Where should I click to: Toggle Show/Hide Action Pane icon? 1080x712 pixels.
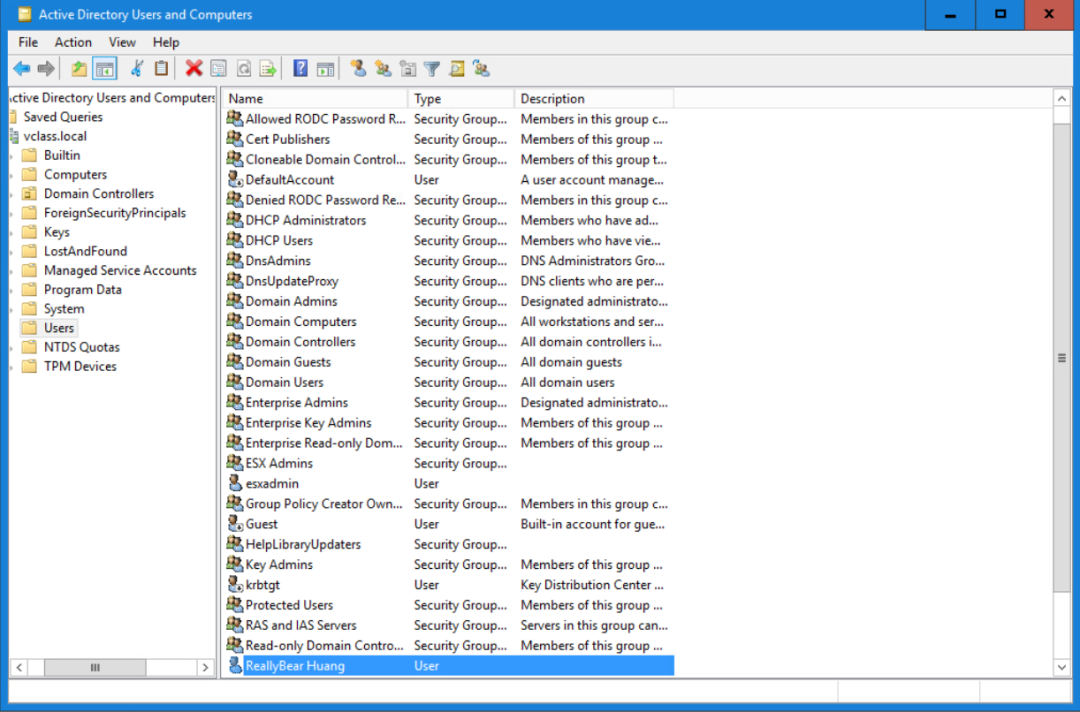tap(325, 68)
